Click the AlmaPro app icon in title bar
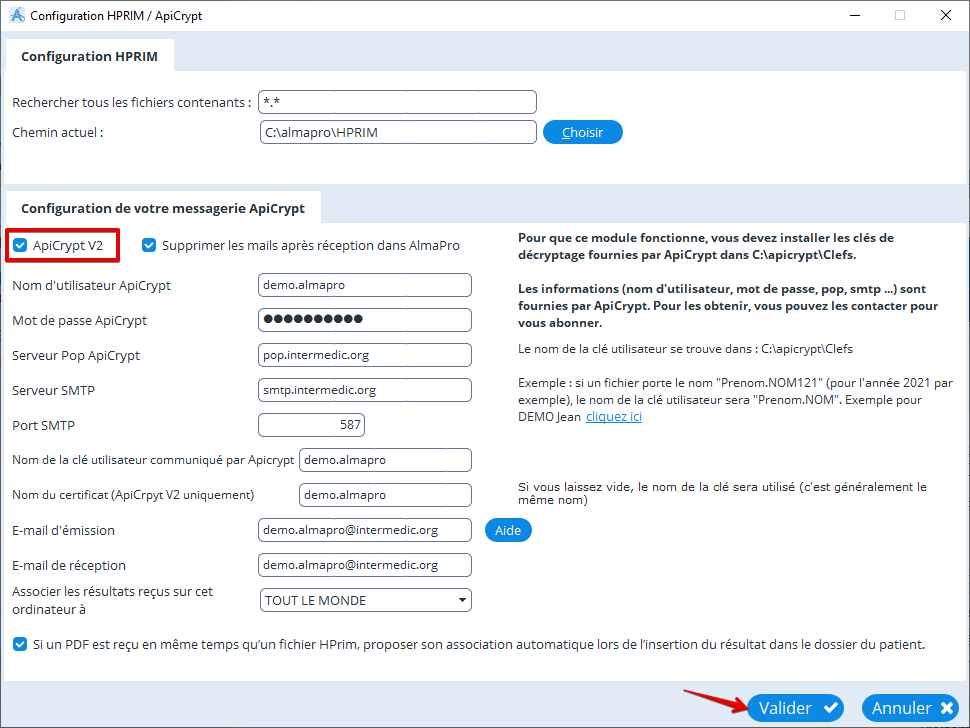The height and width of the screenshot is (728, 970). [16, 16]
